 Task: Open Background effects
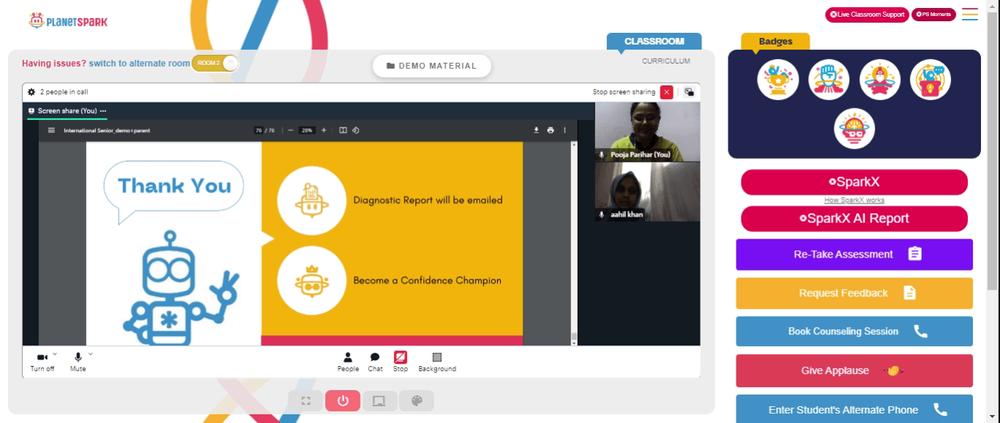[437, 362]
